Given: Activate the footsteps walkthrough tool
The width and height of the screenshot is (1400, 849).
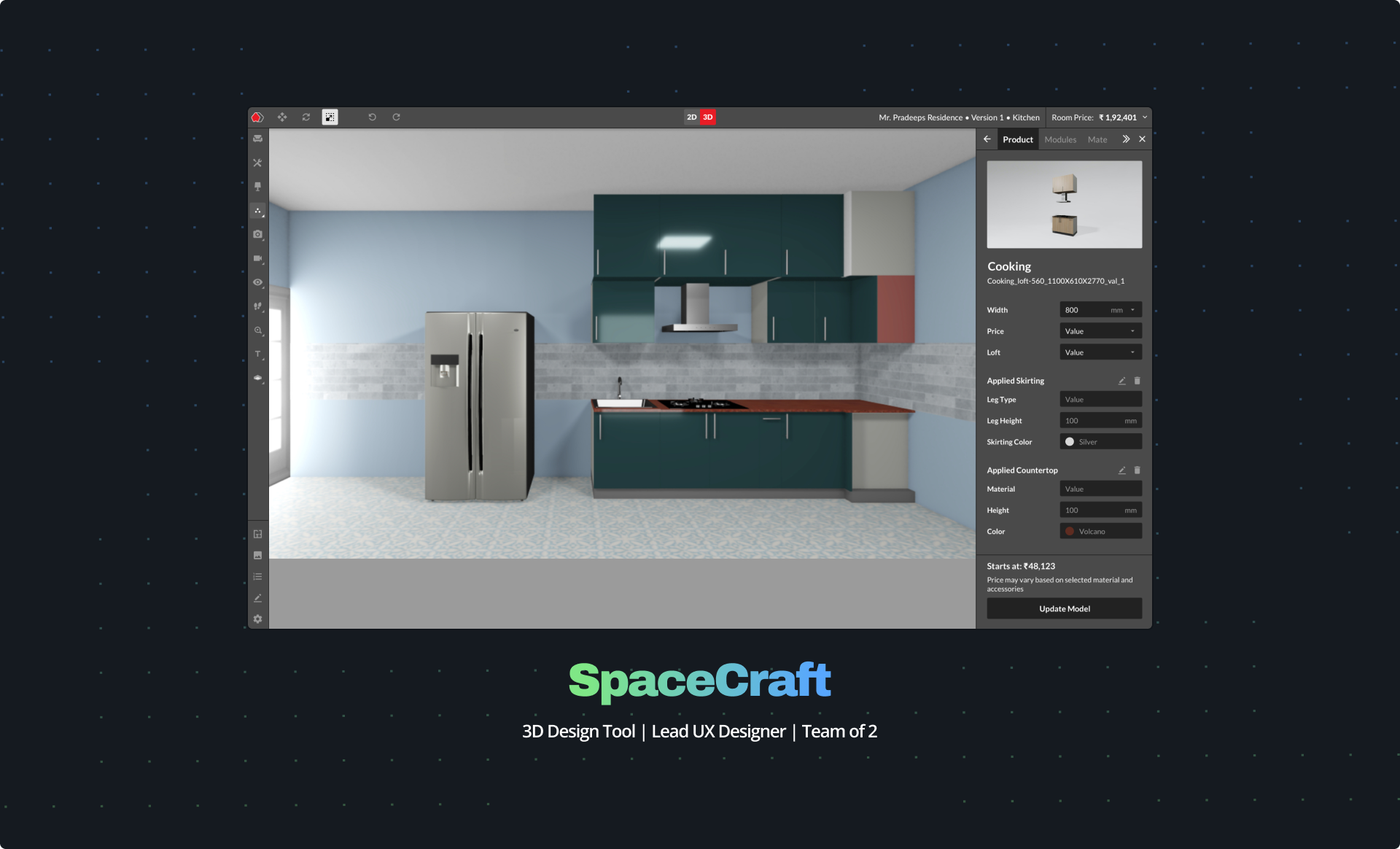Looking at the screenshot, I should point(257,306).
